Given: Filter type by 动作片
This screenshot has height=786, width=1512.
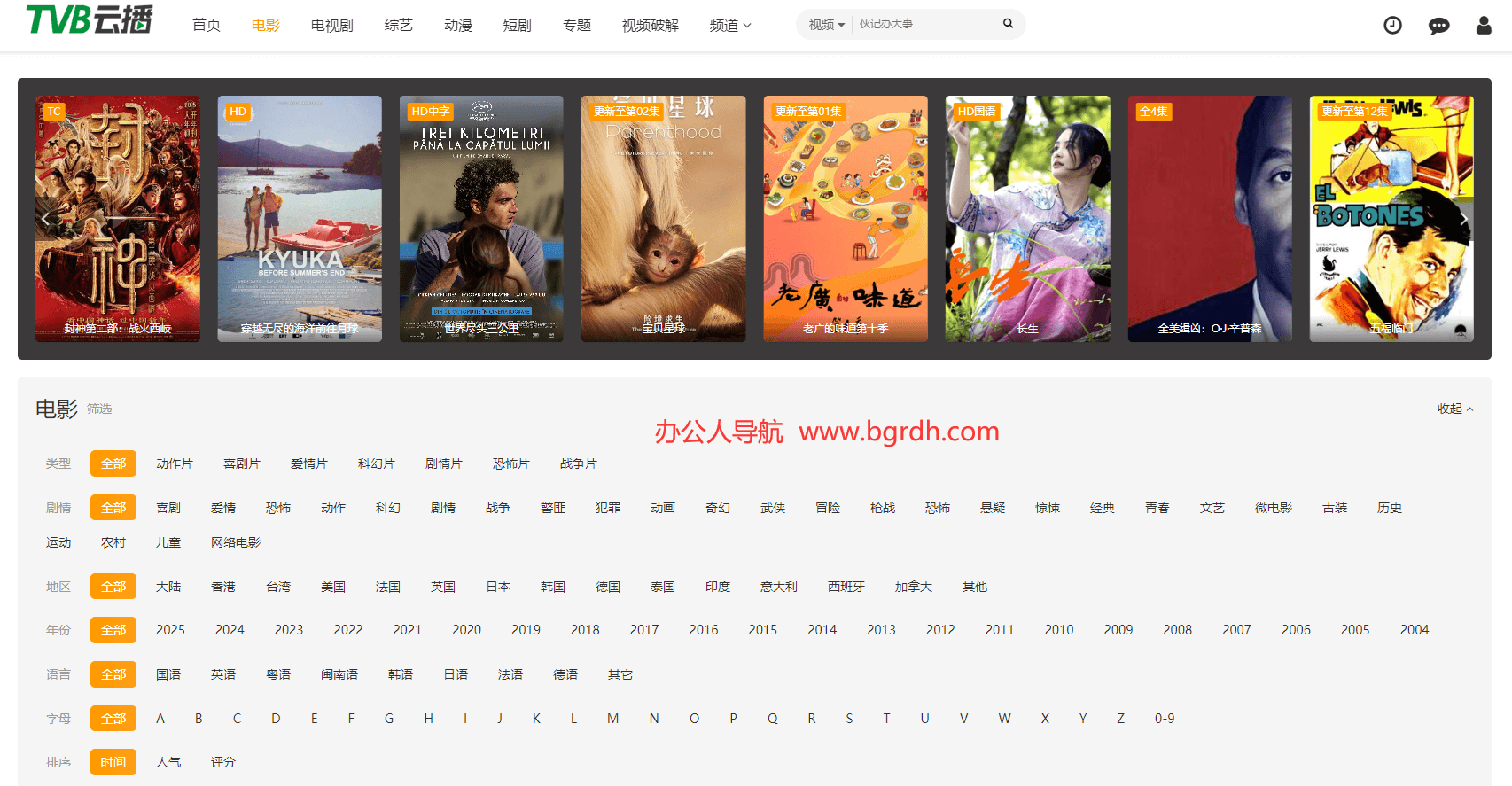Looking at the screenshot, I should [175, 463].
